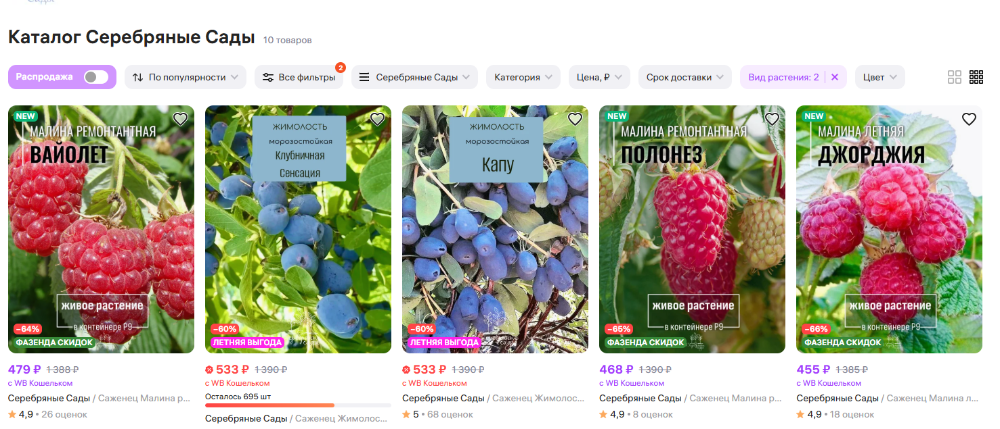Open the По популярности sort dropdown
The image size is (1000, 429).
(186, 77)
